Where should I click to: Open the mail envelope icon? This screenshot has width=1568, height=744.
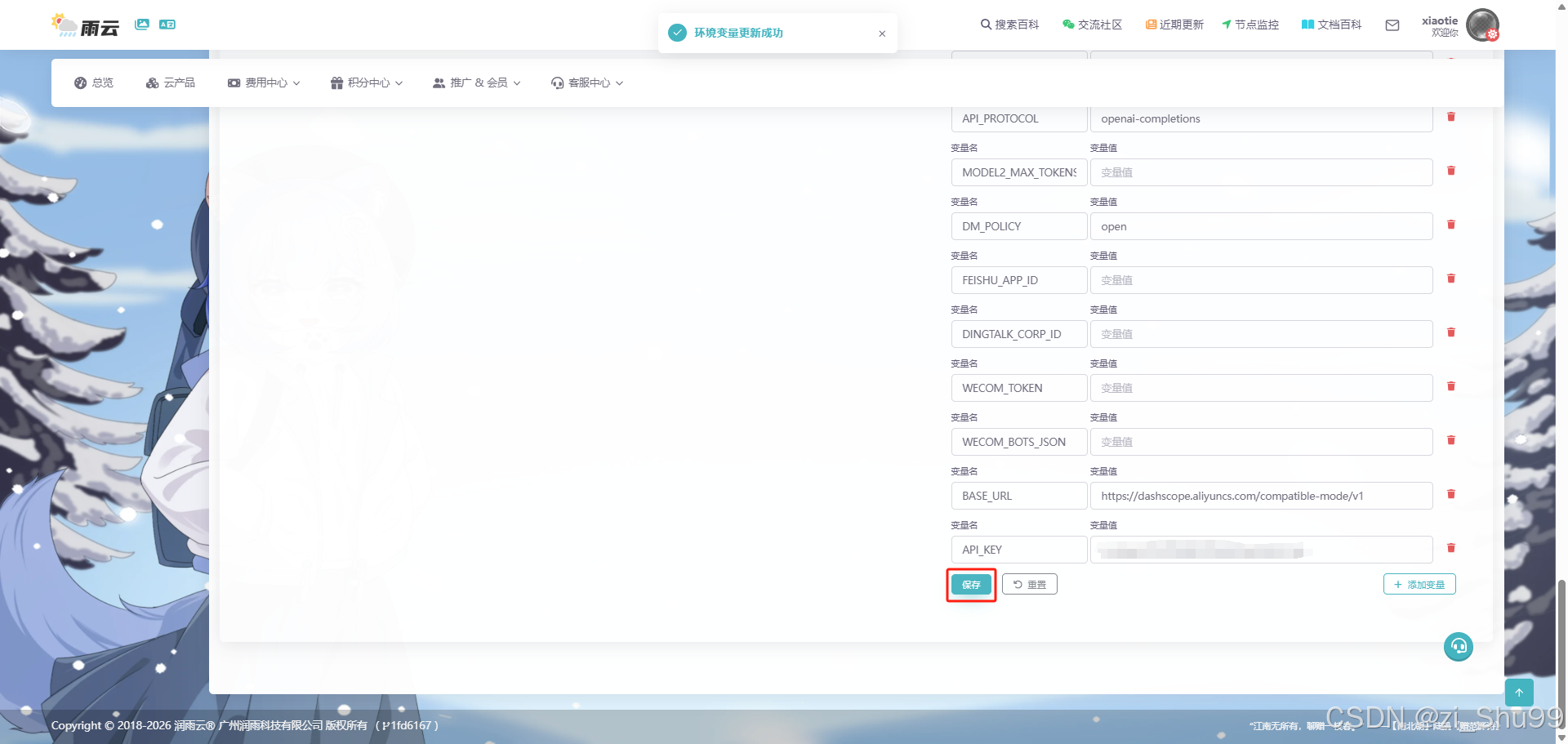pyautogui.click(x=1392, y=25)
